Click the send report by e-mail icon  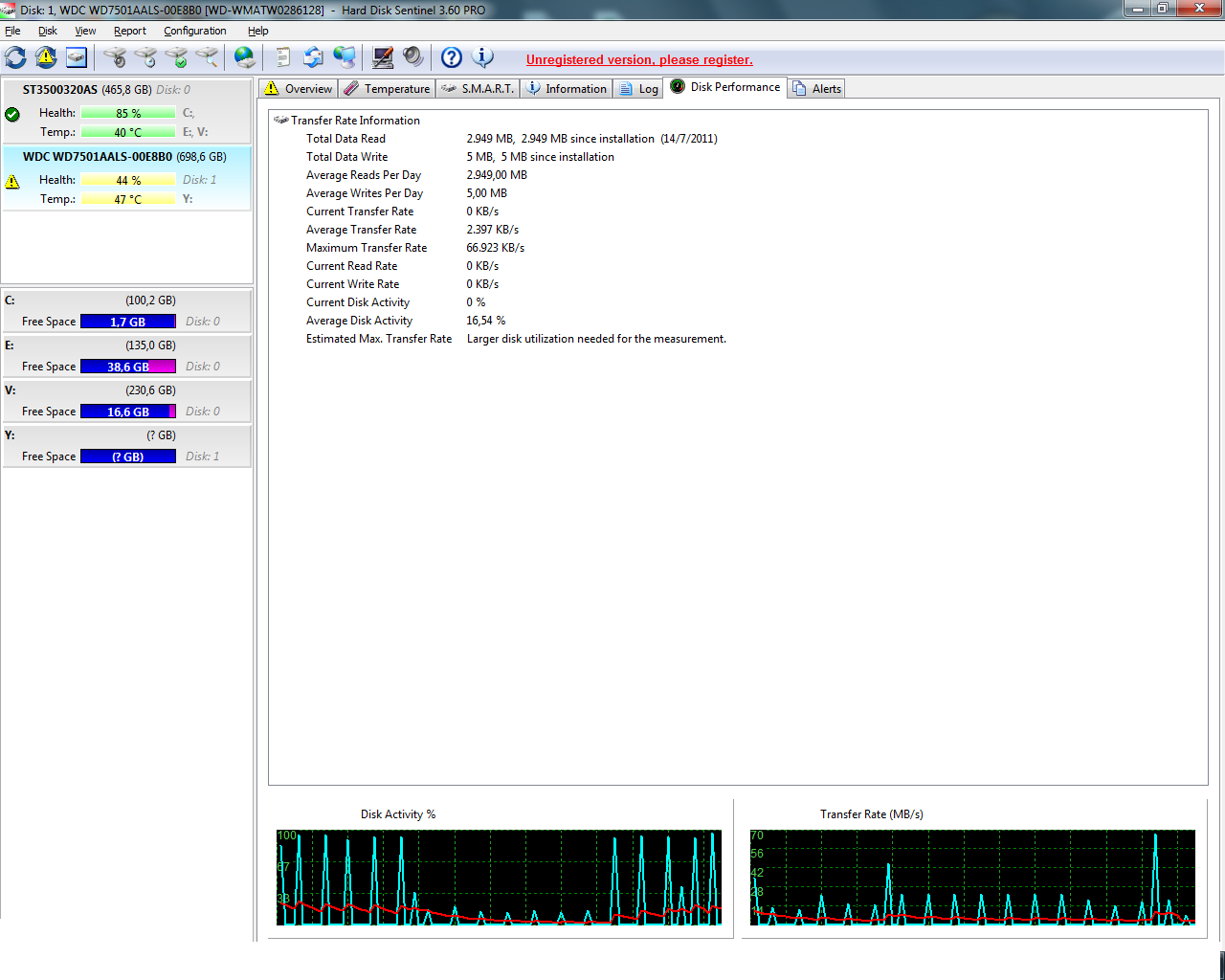(313, 57)
